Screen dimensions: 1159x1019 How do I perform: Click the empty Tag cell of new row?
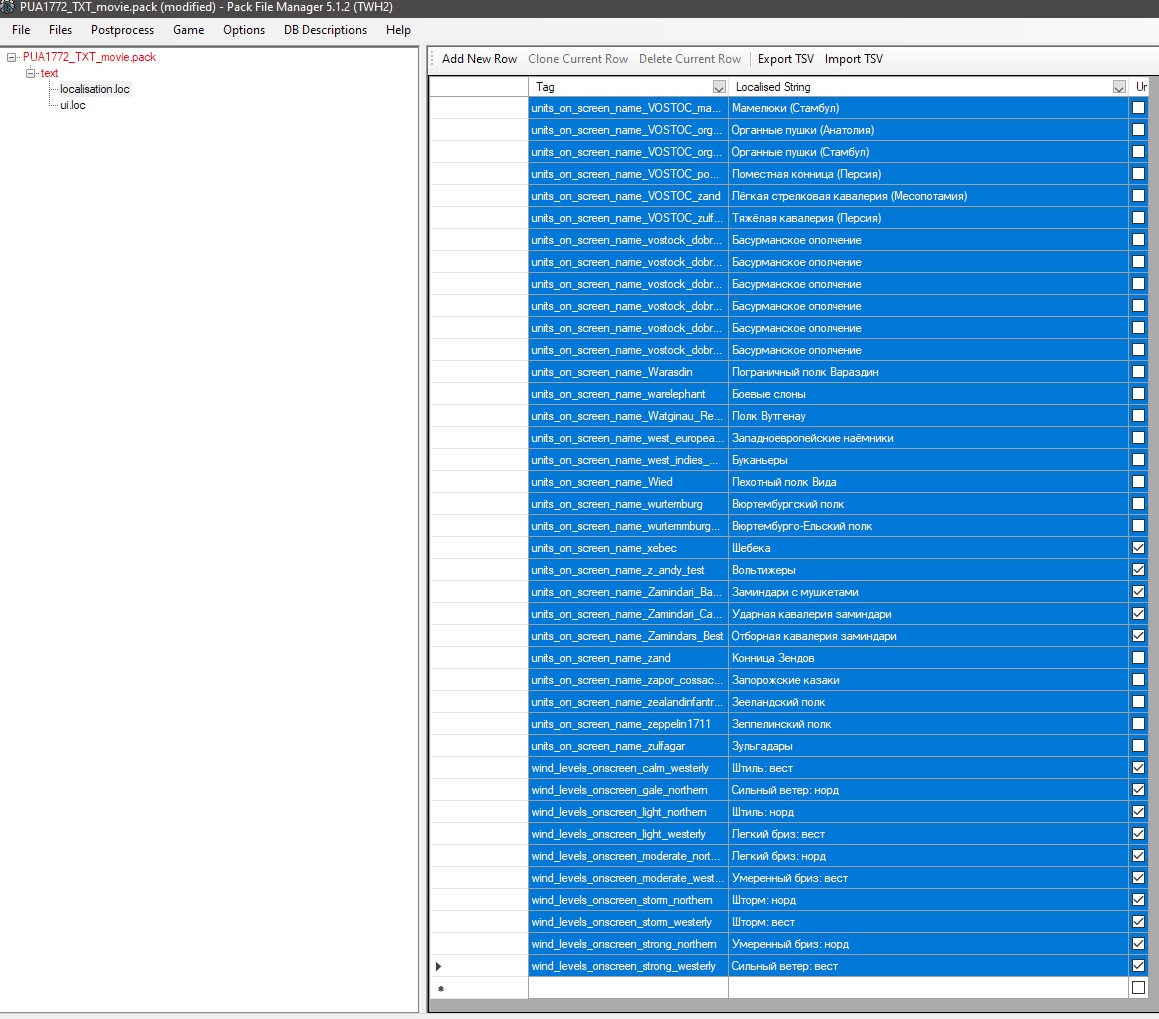pyautogui.click(x=628, y=988)
